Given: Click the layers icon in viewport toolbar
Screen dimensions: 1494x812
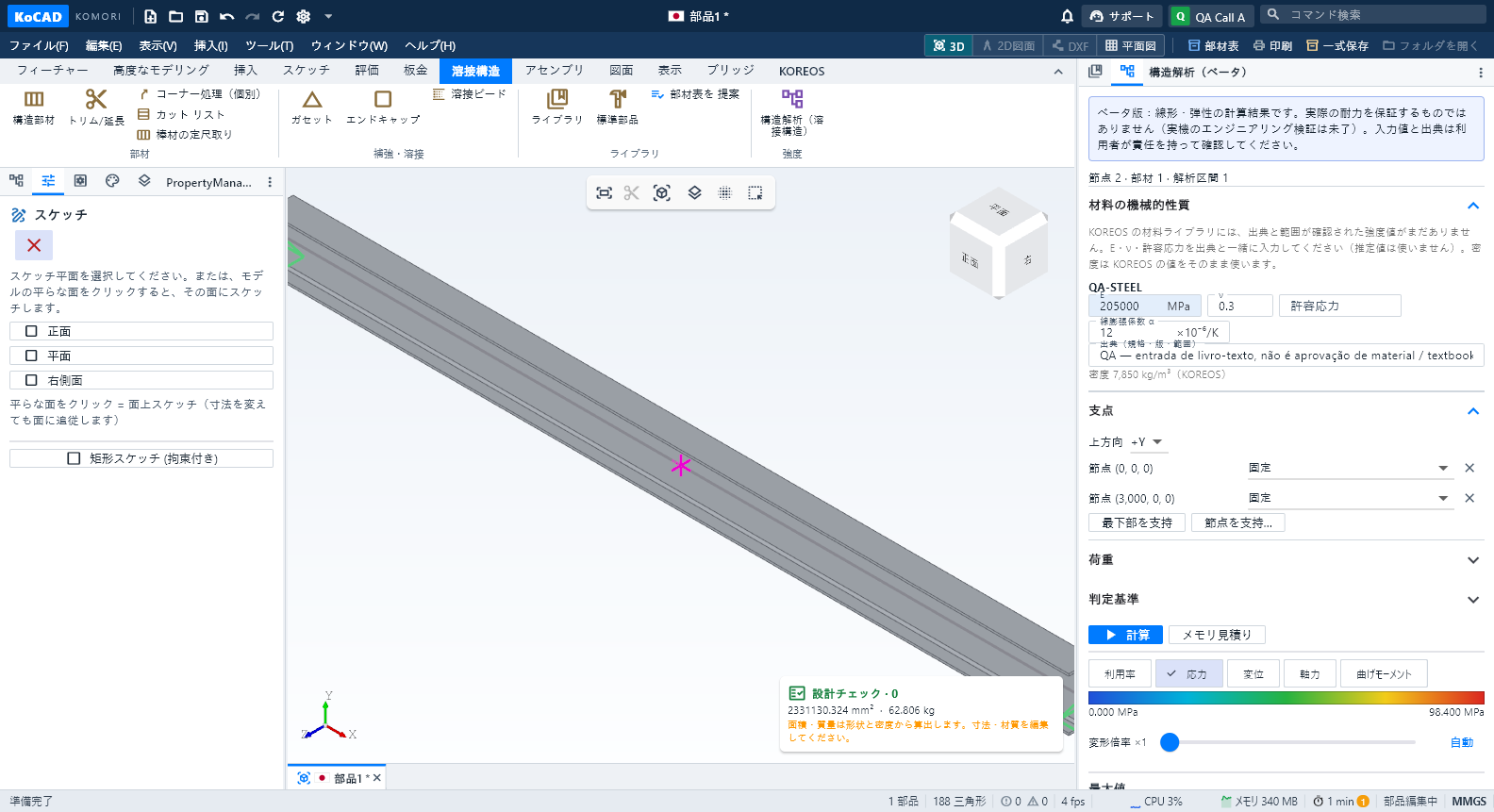Looking at the screenshot, I should (x=694, y=192).
